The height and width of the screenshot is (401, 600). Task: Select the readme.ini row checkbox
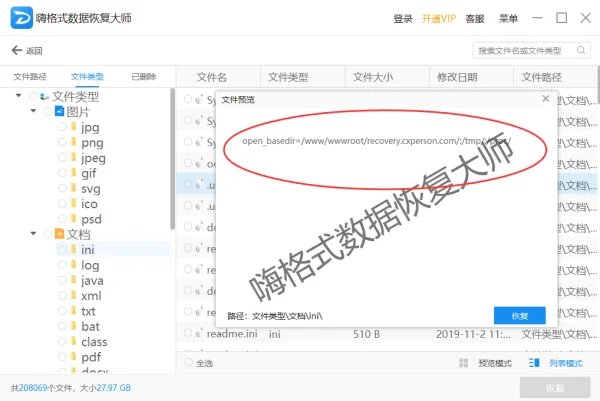(188, 333)
